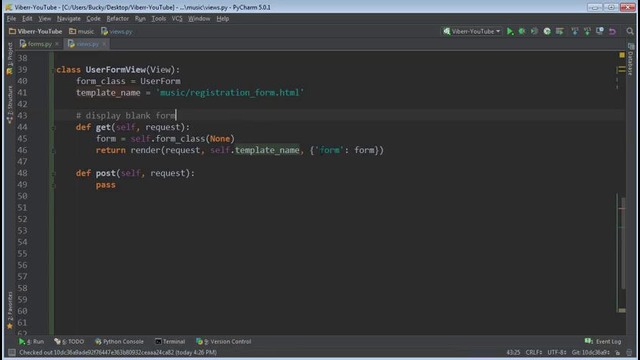640x360 pixels.
Task: Open the File menu
Action: click(11, 19)
